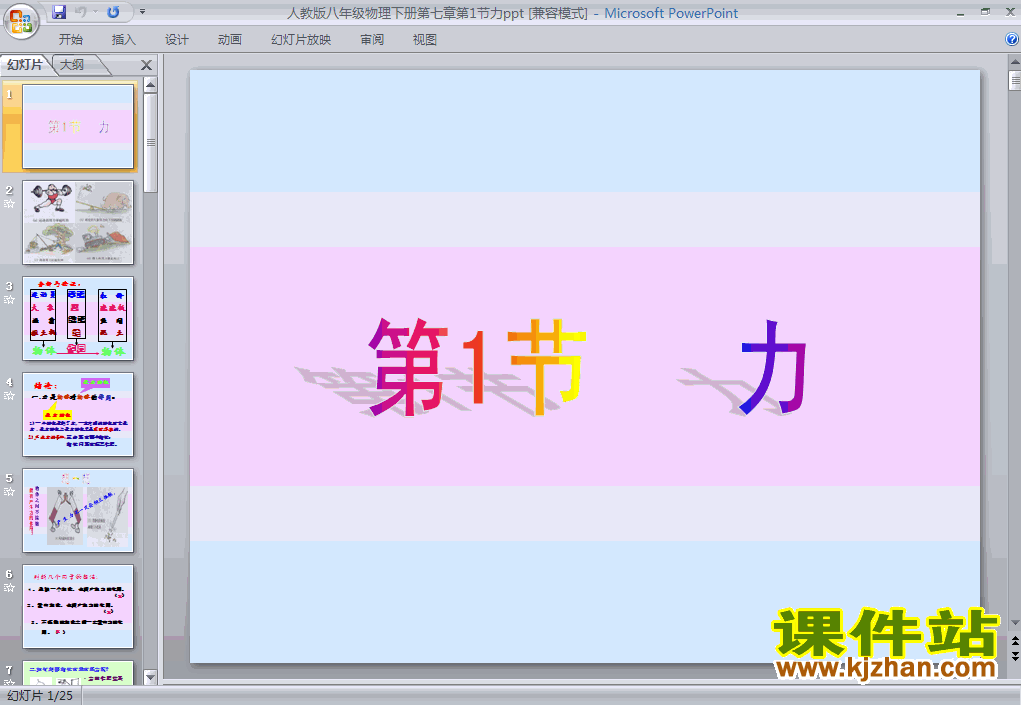Switch to the 大纲 pane tab
Image resolution: width=1021 pixels, height=705 pixels.
point(73,64)
